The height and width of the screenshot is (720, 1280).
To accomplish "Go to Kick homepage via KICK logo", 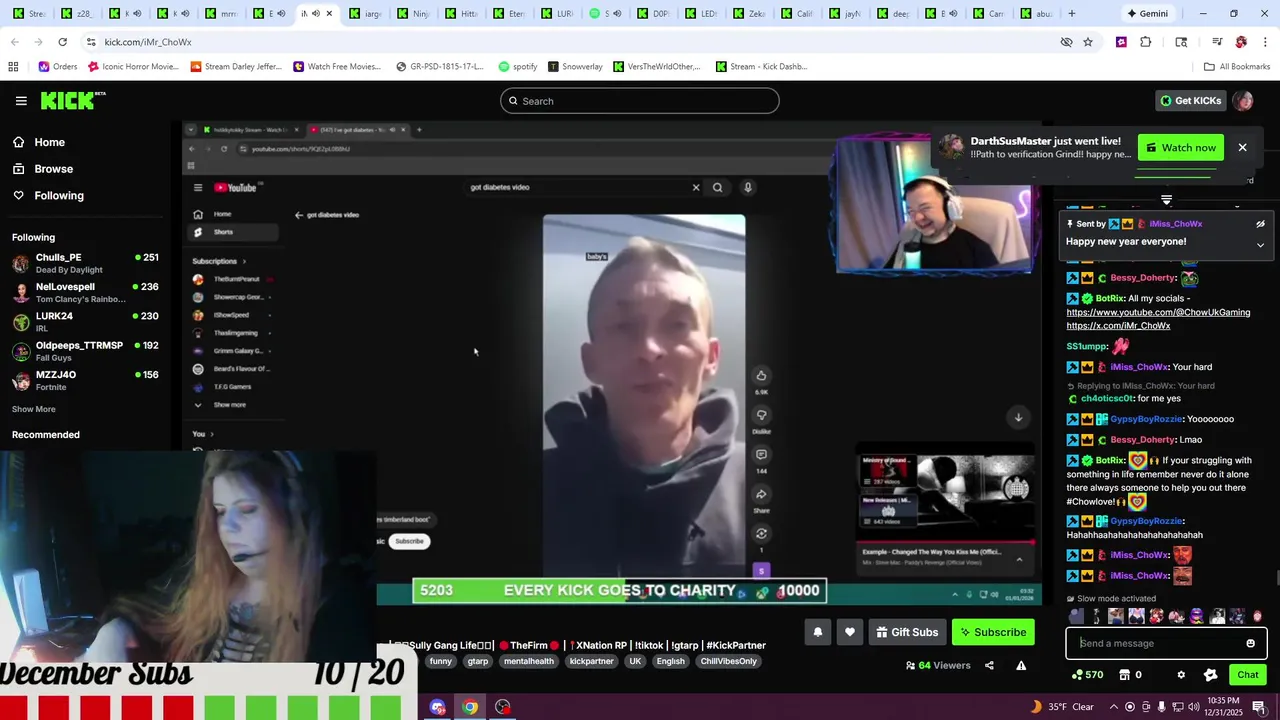I will pyautogui.click(x=72, y=100).
